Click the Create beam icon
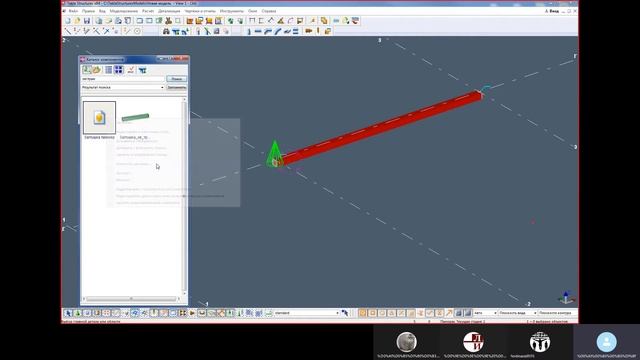Viewport: 640px width, 360px height. pos(258,31)
